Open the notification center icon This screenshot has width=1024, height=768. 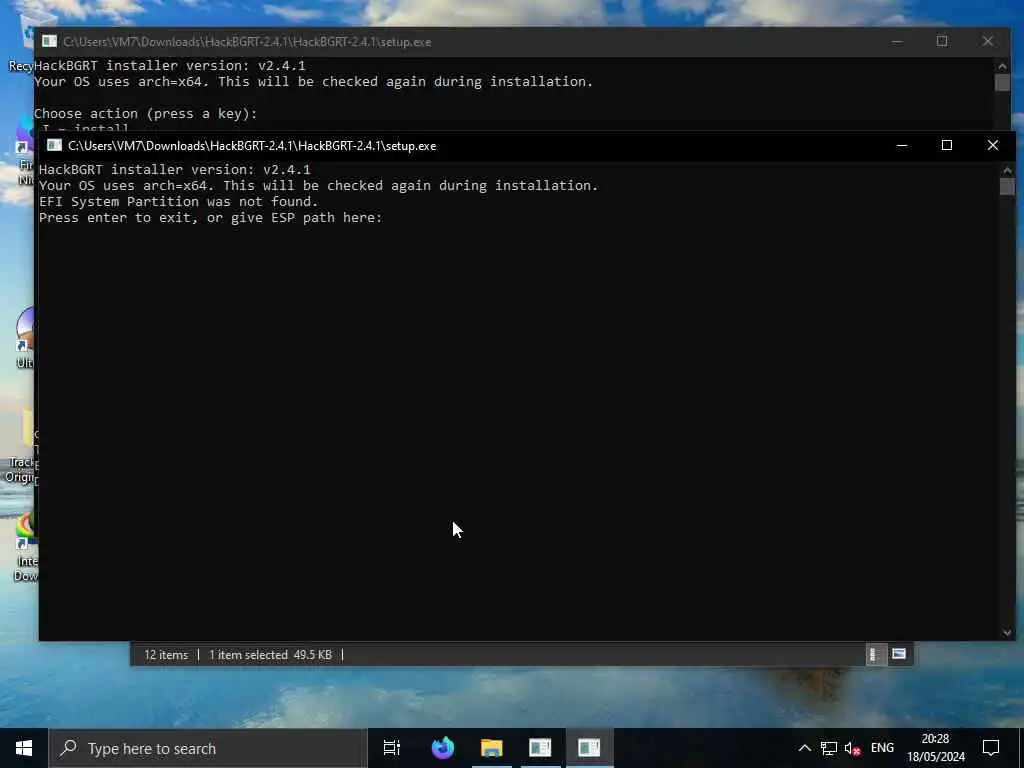(991, 748)
